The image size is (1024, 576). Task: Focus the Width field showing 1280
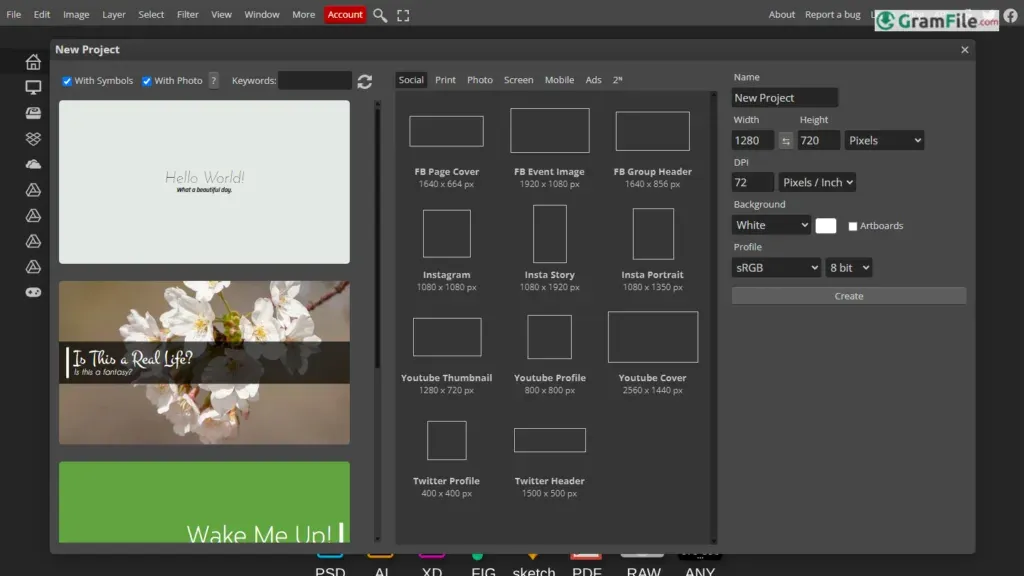(752, 140)
